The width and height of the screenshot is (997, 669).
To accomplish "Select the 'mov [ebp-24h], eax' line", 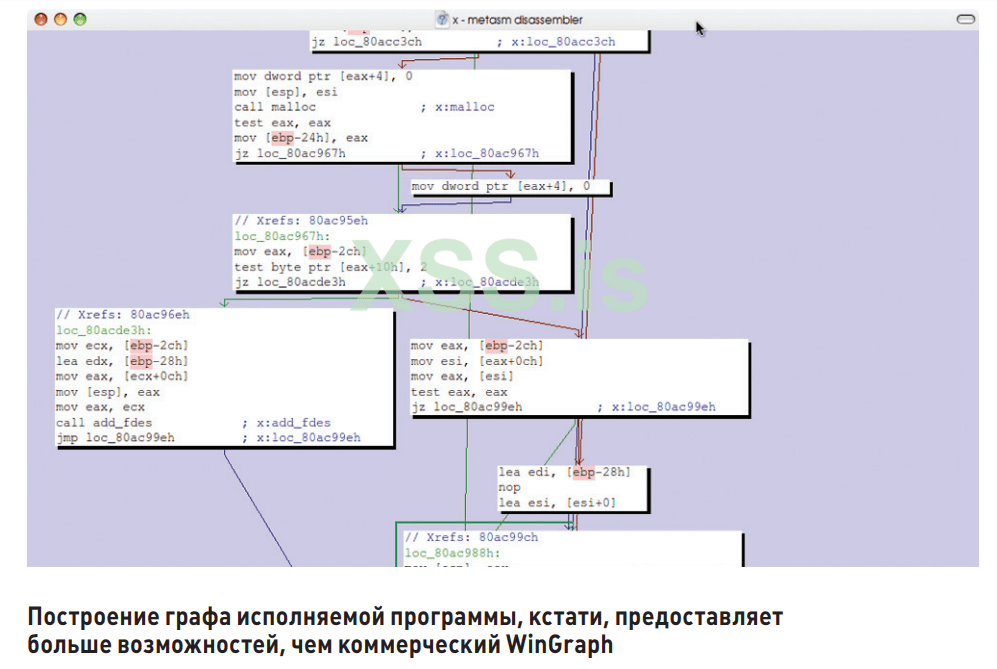I will point(301,138).
